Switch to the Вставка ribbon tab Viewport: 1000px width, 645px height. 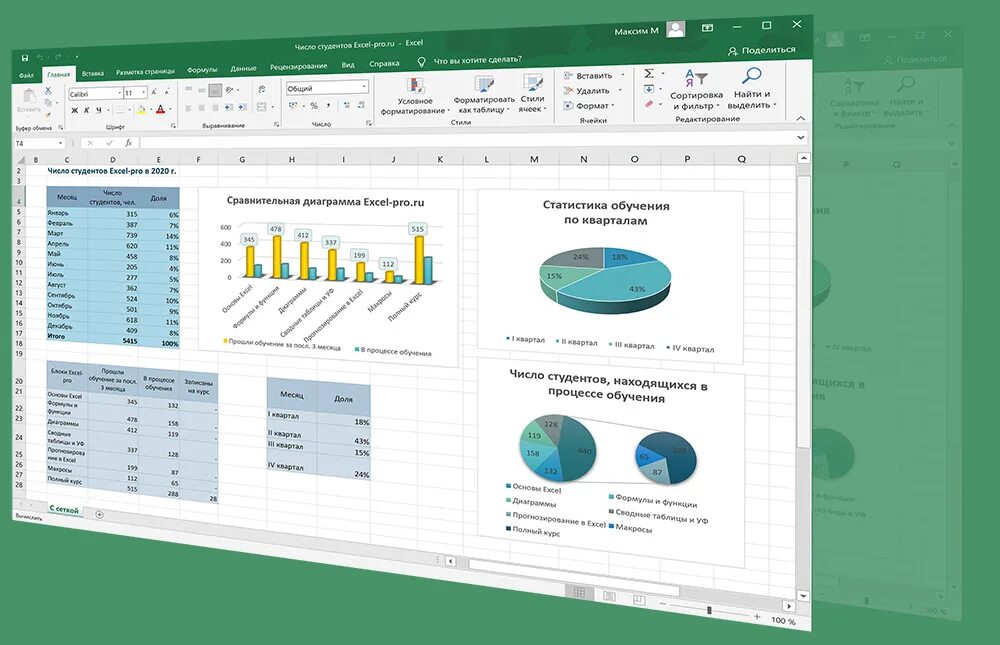tap(93, 73)
